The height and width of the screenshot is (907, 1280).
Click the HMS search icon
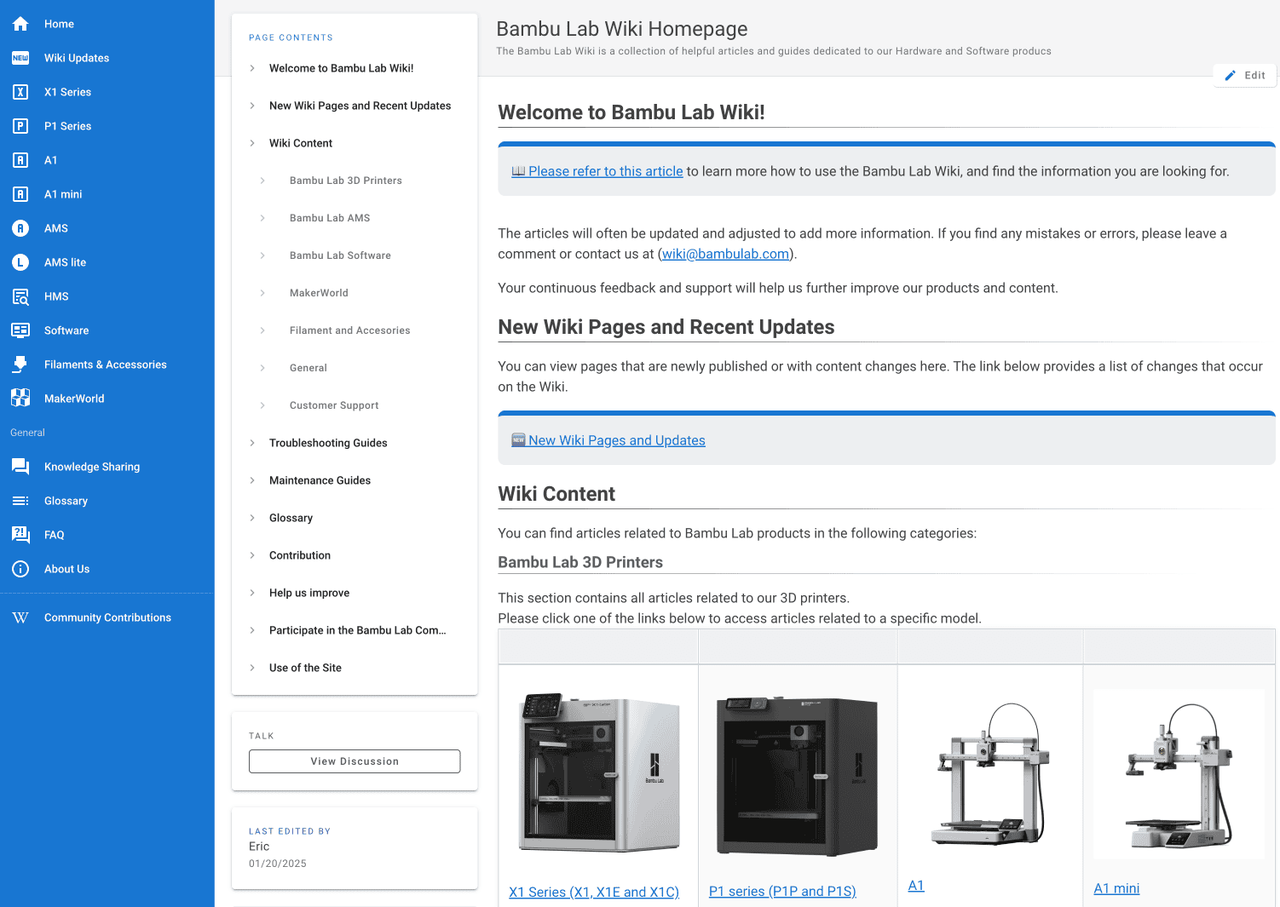click(20, 296)
